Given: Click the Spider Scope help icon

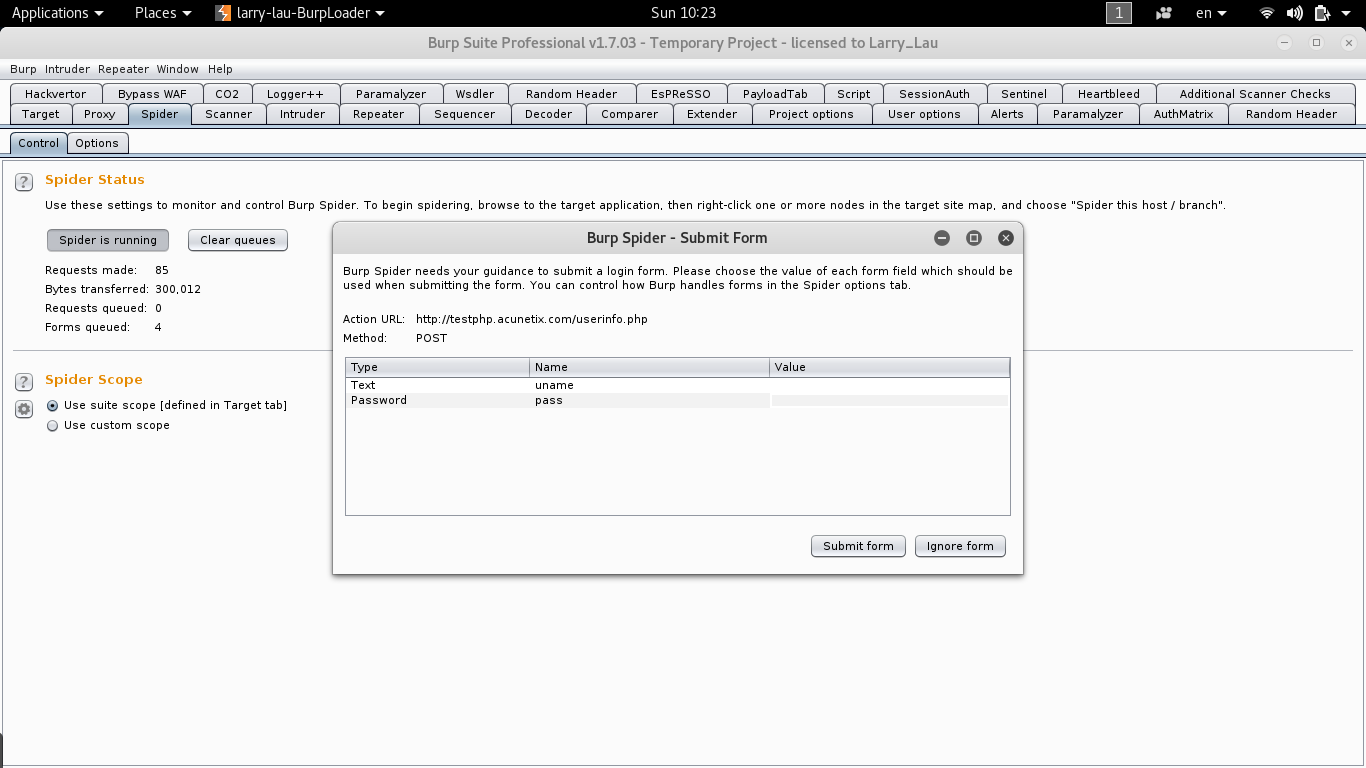Looking at the screenshot, I should (24, 382).
